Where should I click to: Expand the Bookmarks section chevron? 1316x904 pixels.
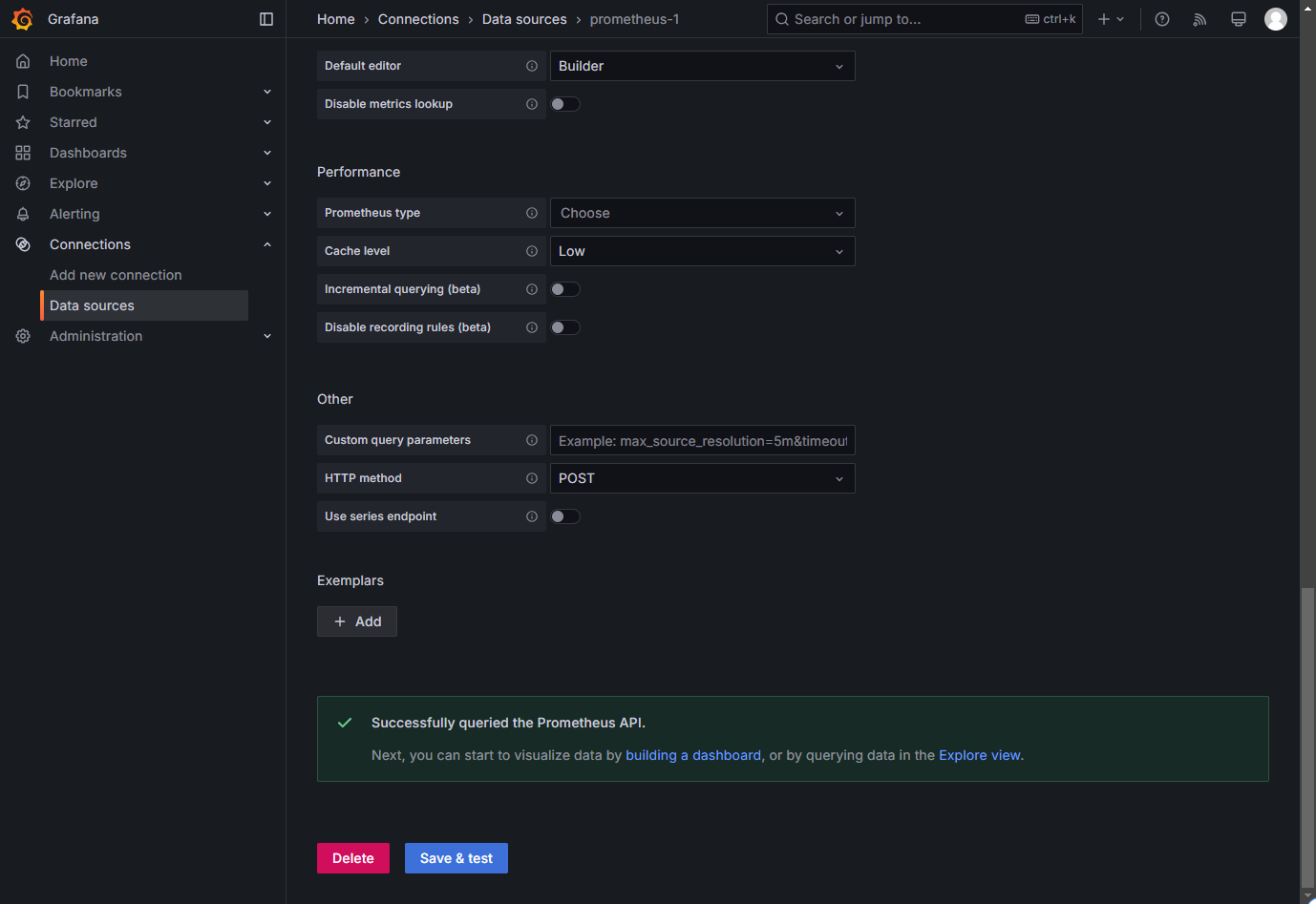[x=267, y=92]
